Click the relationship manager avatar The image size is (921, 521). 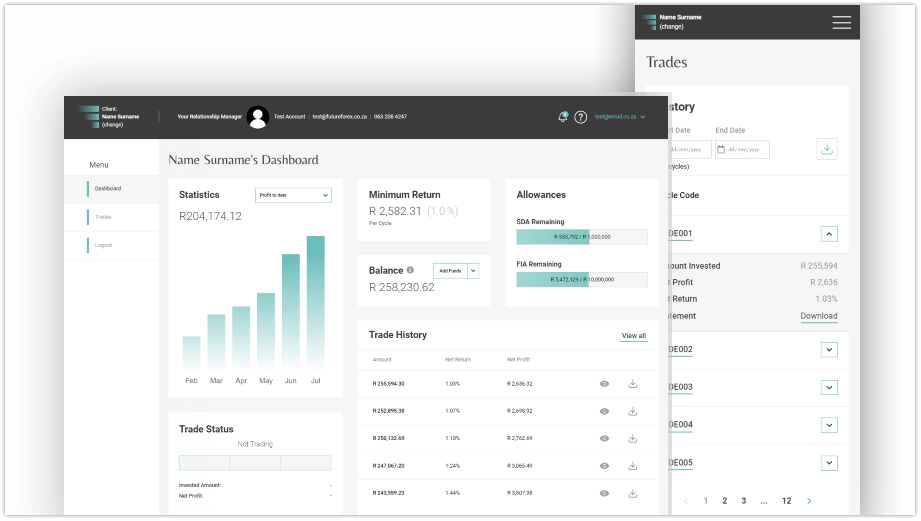click(x=258, y=117)
